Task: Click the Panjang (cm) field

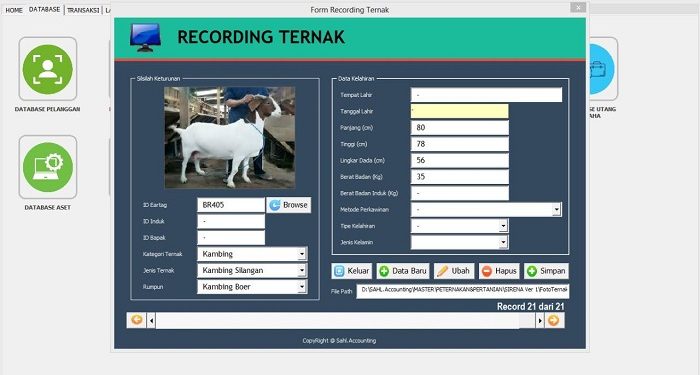Action: point(459,128)
